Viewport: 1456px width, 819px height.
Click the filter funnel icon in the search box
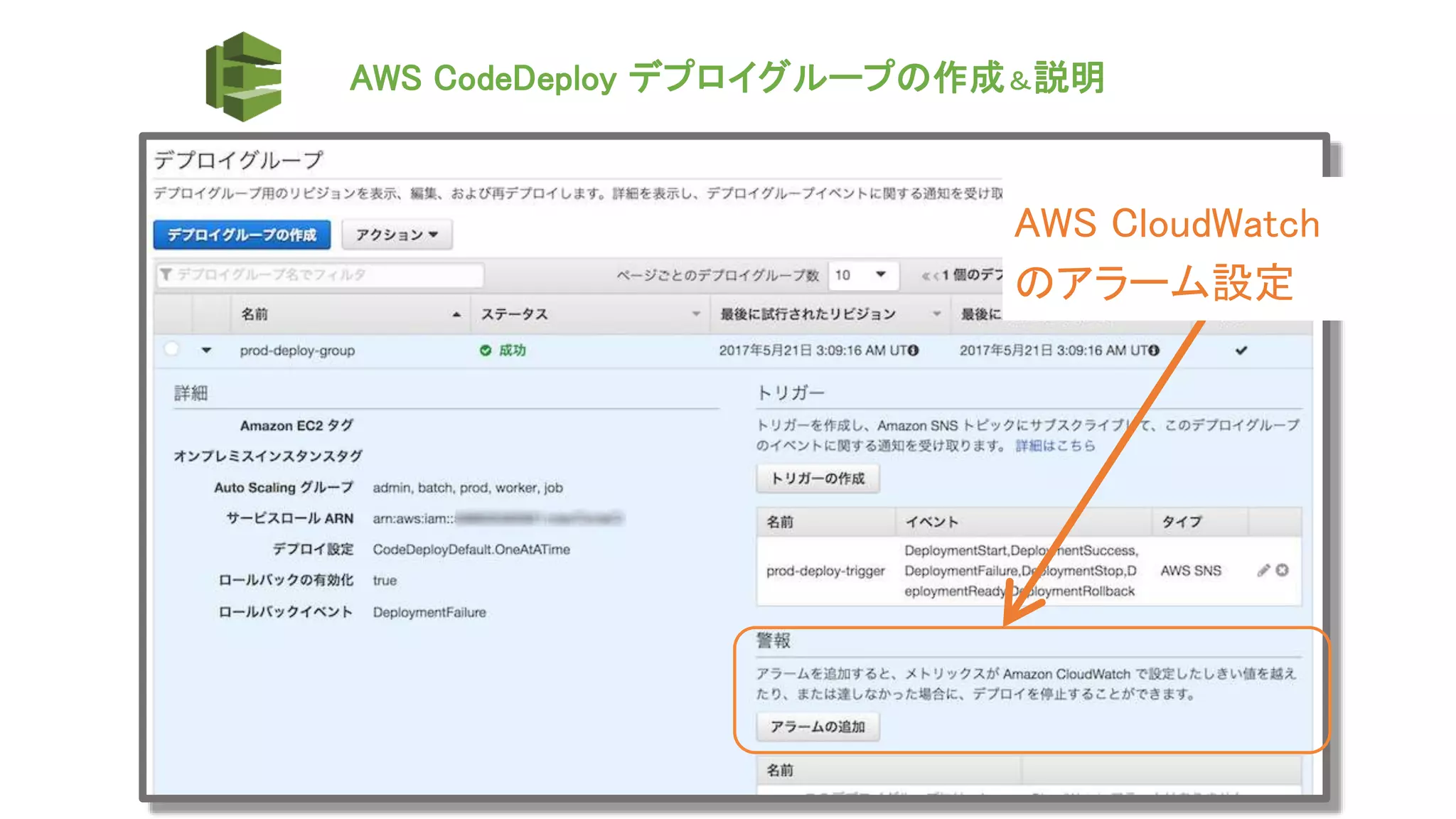[x=166, y=274]
